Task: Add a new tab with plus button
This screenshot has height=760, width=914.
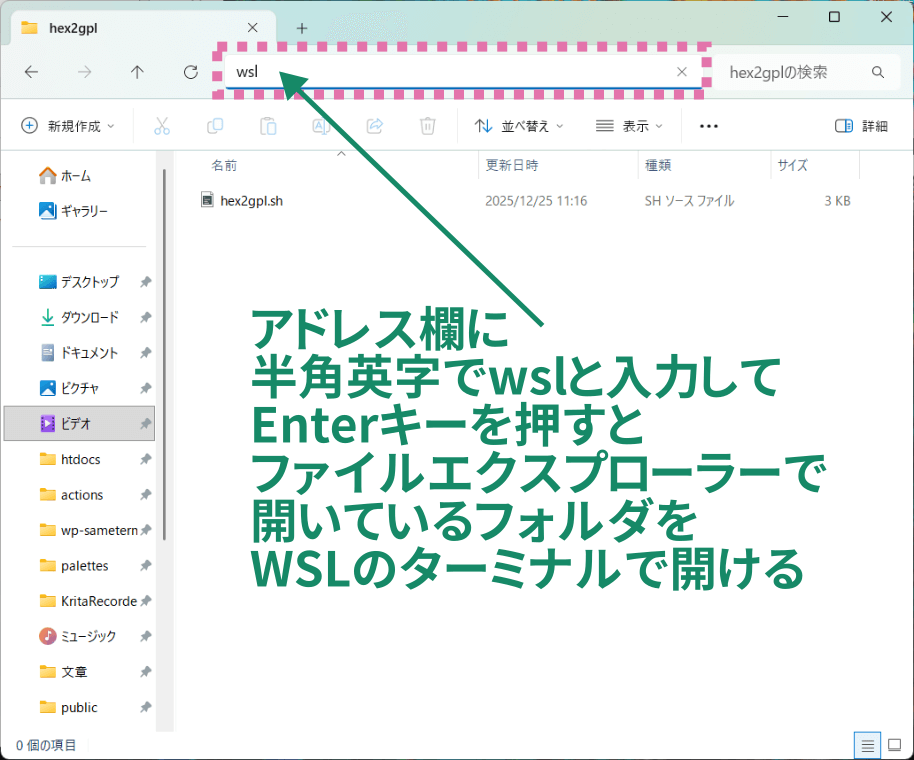Action: coord(302,28)
